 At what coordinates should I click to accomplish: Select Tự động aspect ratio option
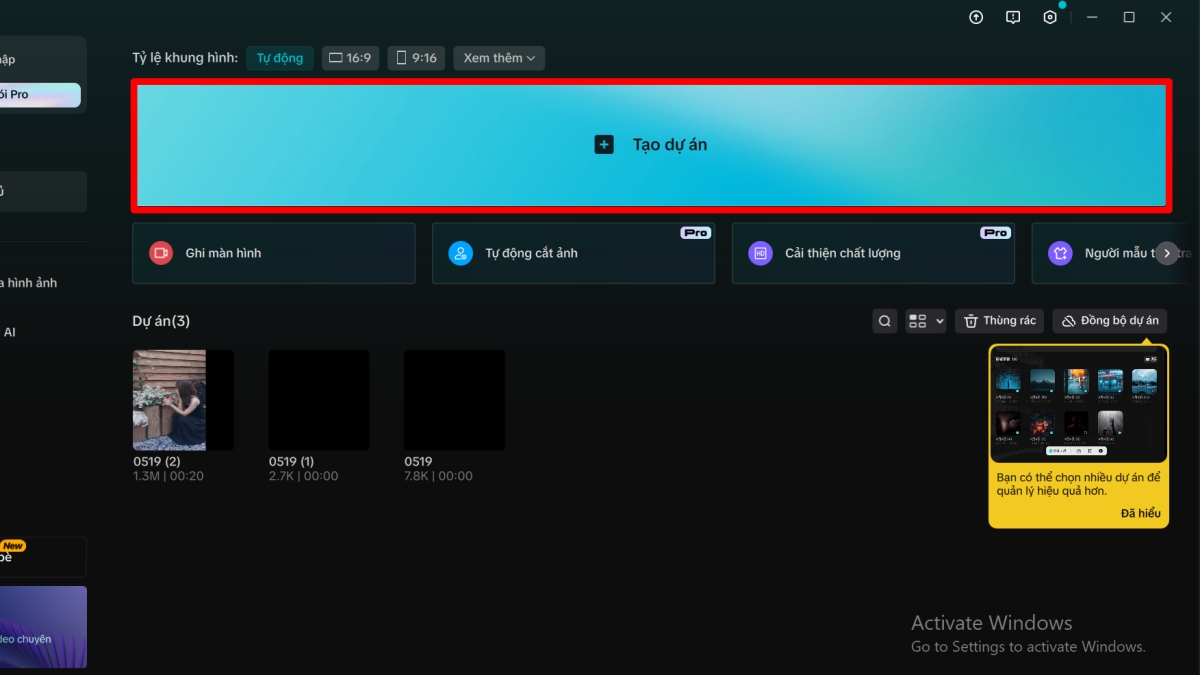point(279,57)
